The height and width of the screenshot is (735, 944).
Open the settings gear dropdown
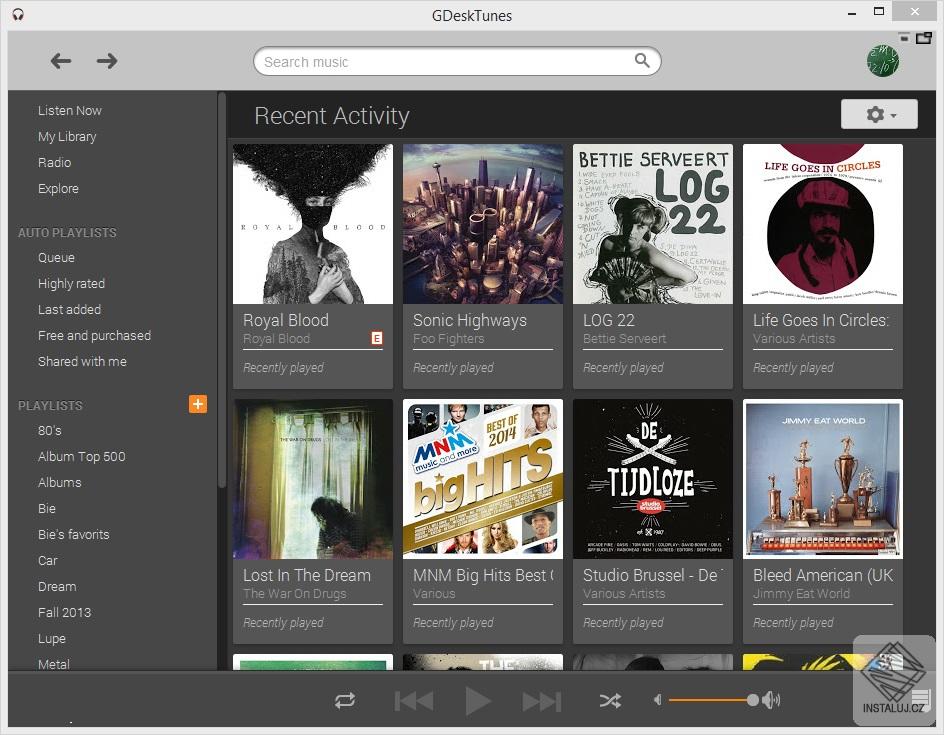(879, 114)
